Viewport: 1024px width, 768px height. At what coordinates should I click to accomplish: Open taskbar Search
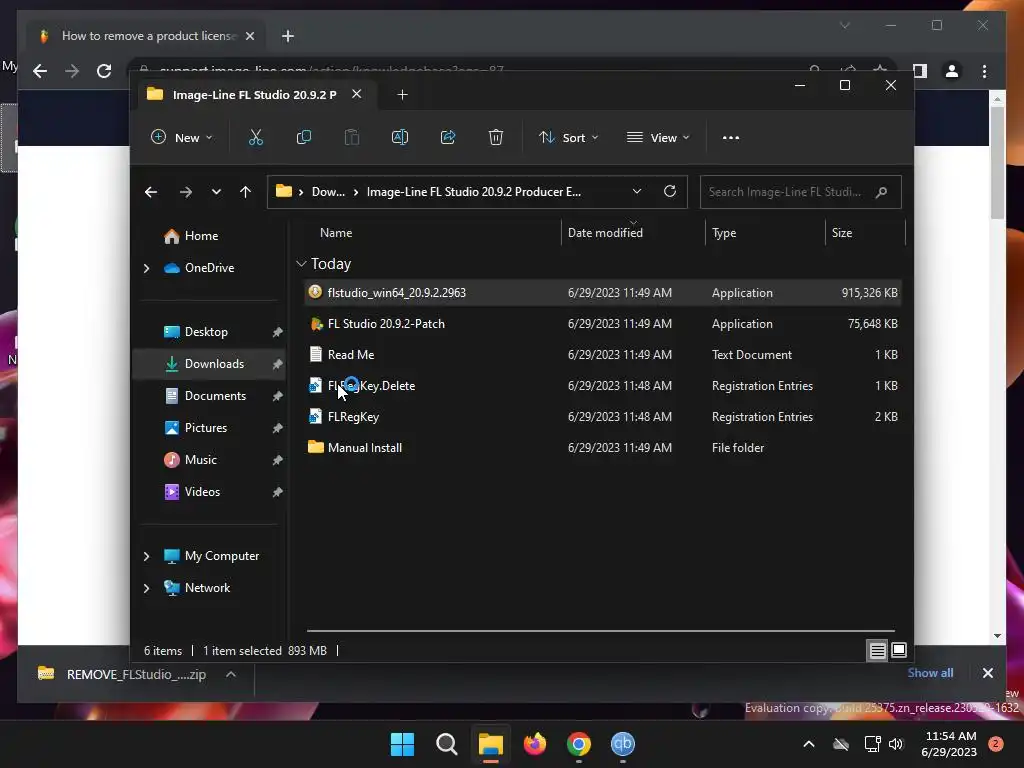(447, 744)
